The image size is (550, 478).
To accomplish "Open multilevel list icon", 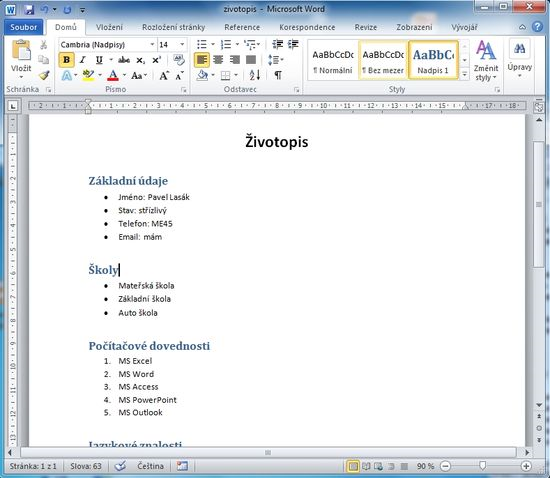I will coord(250,45).
